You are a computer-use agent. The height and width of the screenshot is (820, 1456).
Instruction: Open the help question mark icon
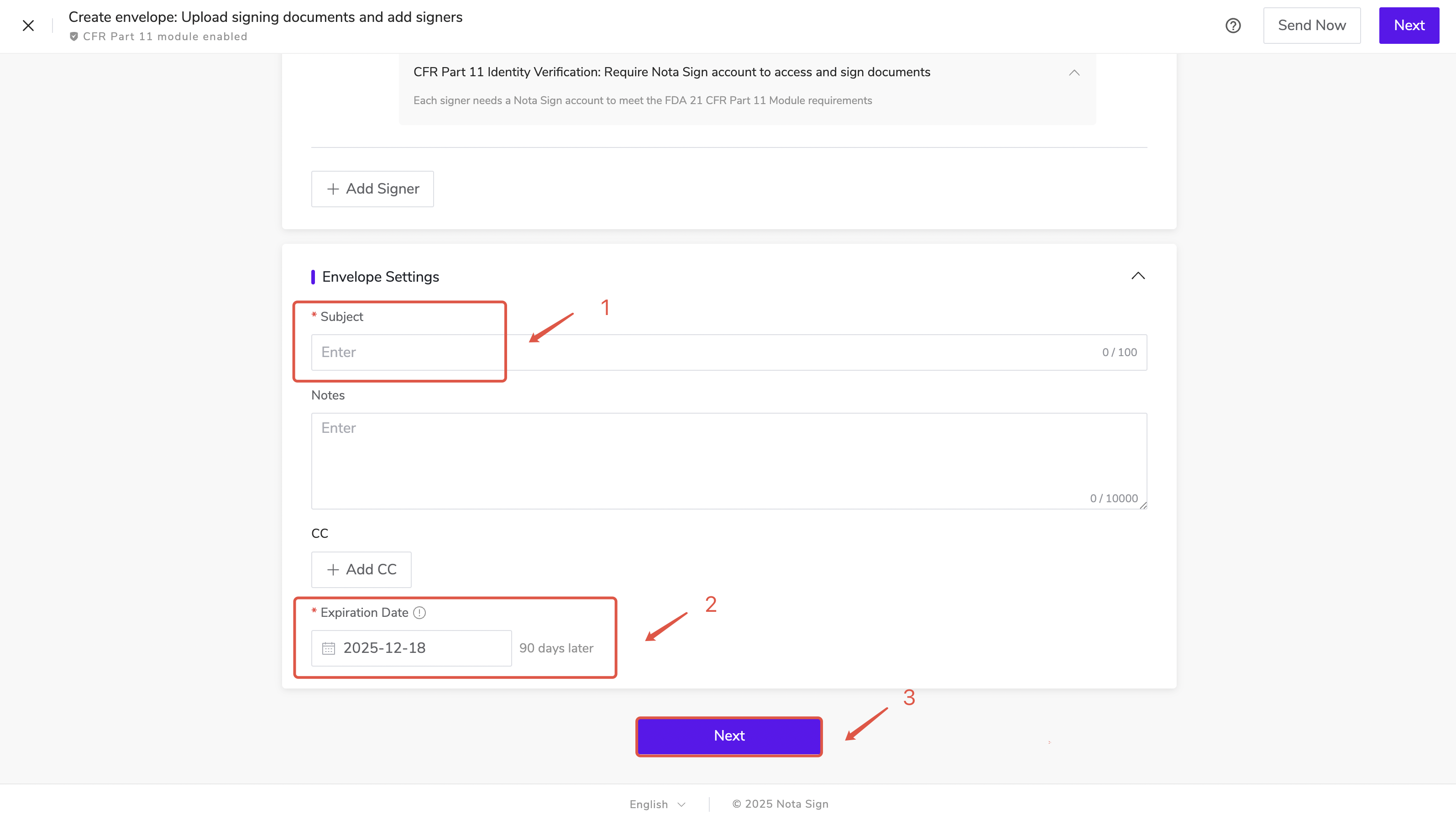point(1233,26)
